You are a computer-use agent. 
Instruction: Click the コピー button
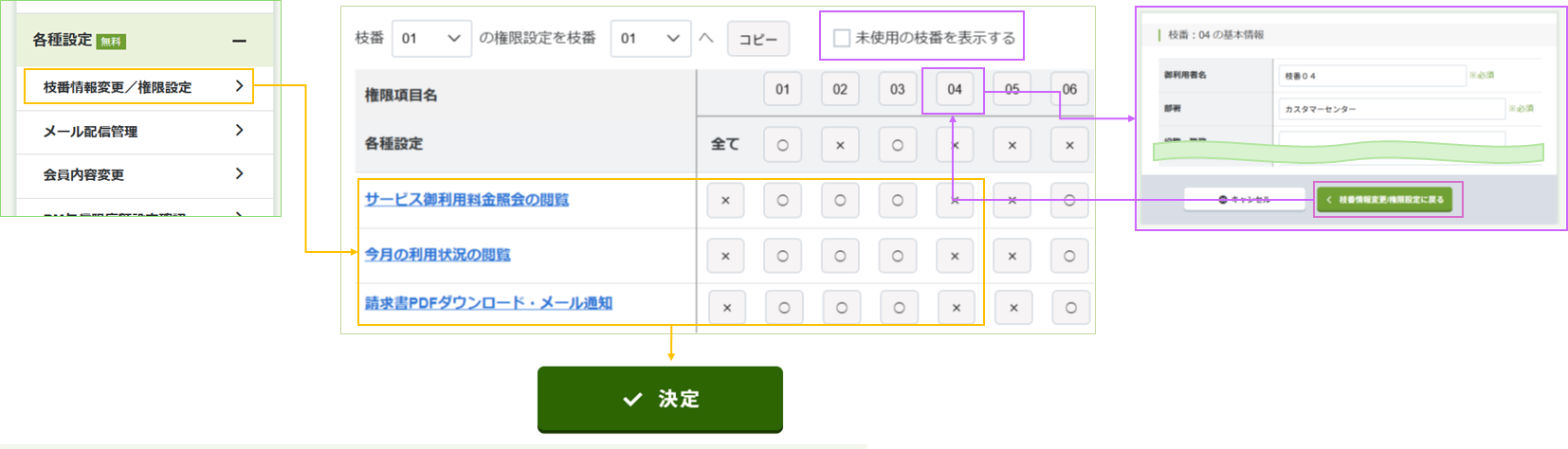point(757,39)
